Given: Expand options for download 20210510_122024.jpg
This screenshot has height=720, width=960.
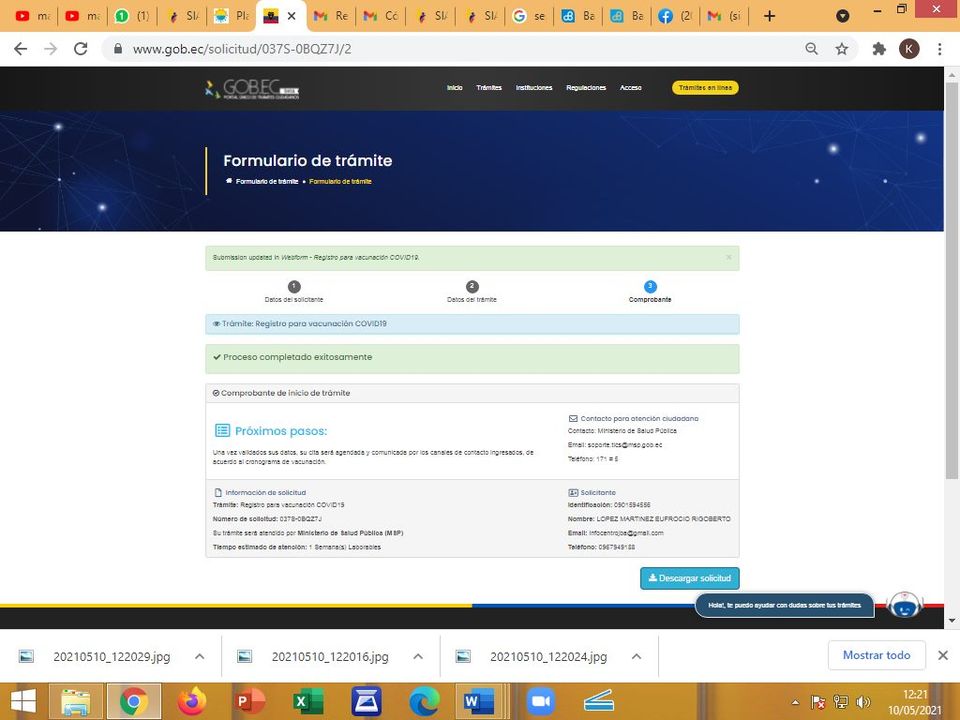Looking at the screenshot, I should point(636,656).
